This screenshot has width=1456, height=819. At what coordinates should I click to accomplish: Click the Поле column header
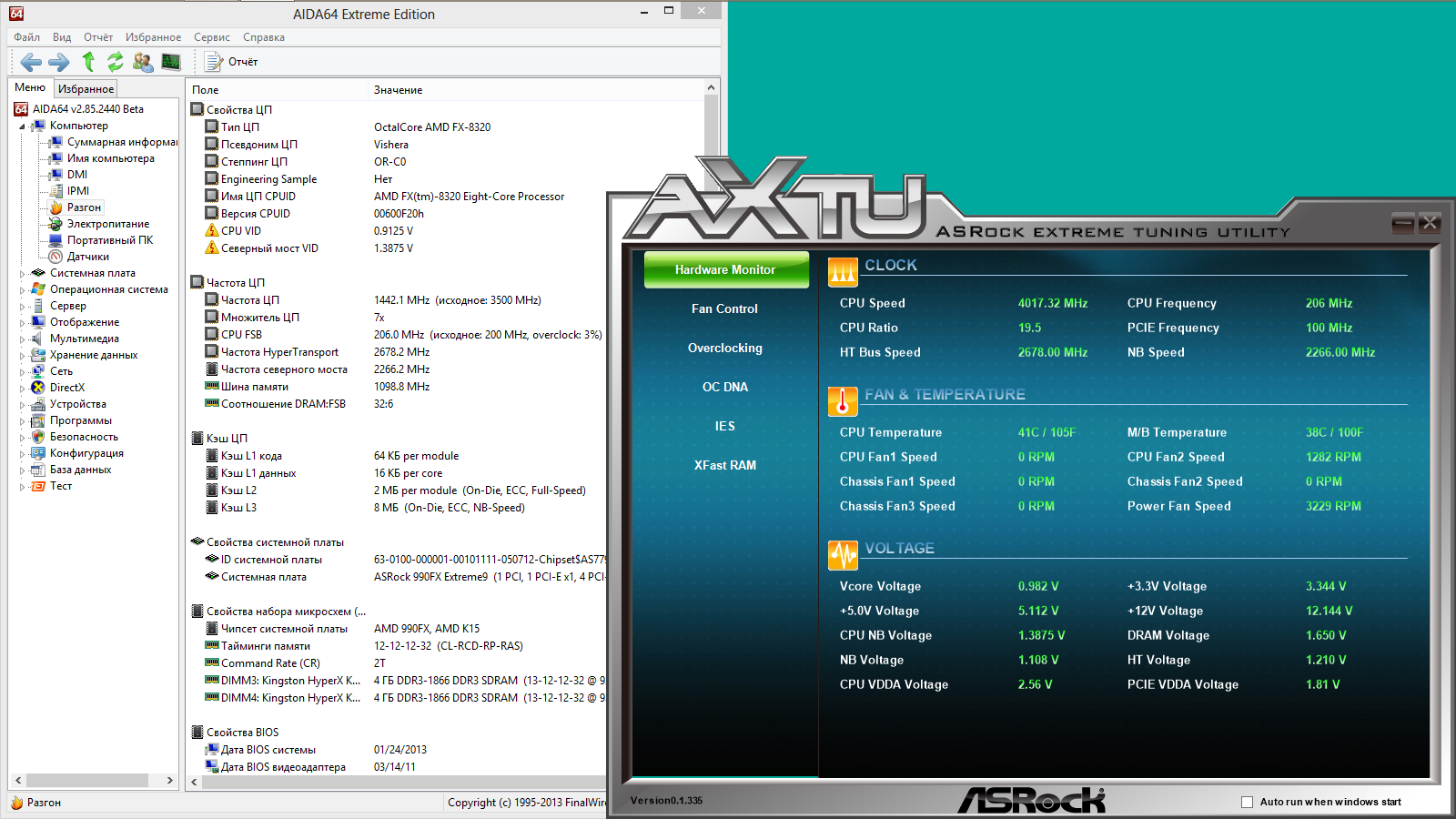(277, 90)
